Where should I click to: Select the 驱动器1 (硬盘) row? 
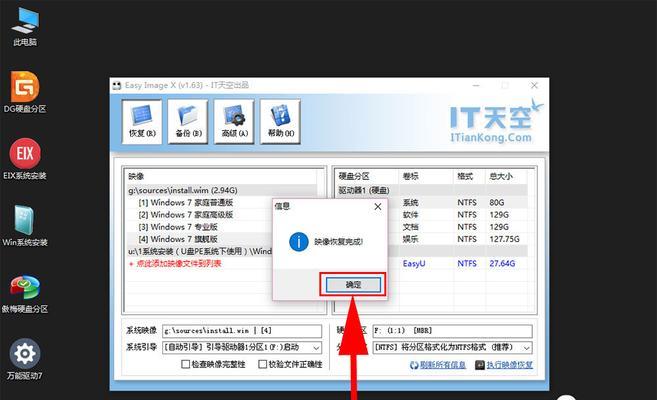point(432,190)
